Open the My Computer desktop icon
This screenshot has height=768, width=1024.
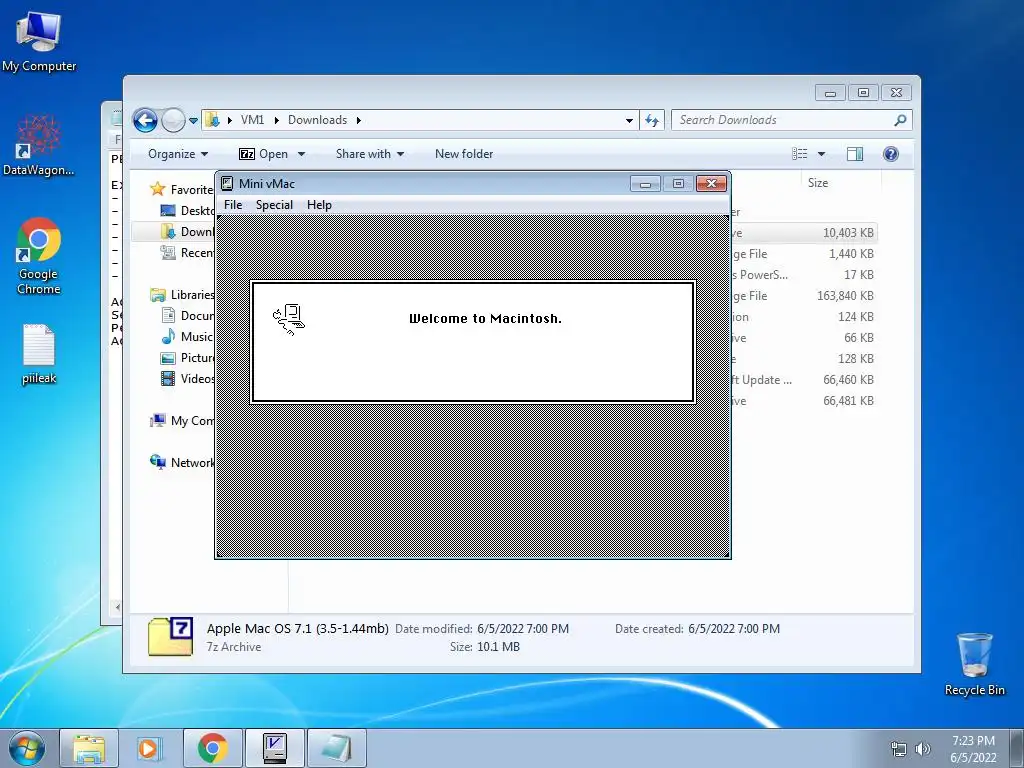[x=39, y=42]
